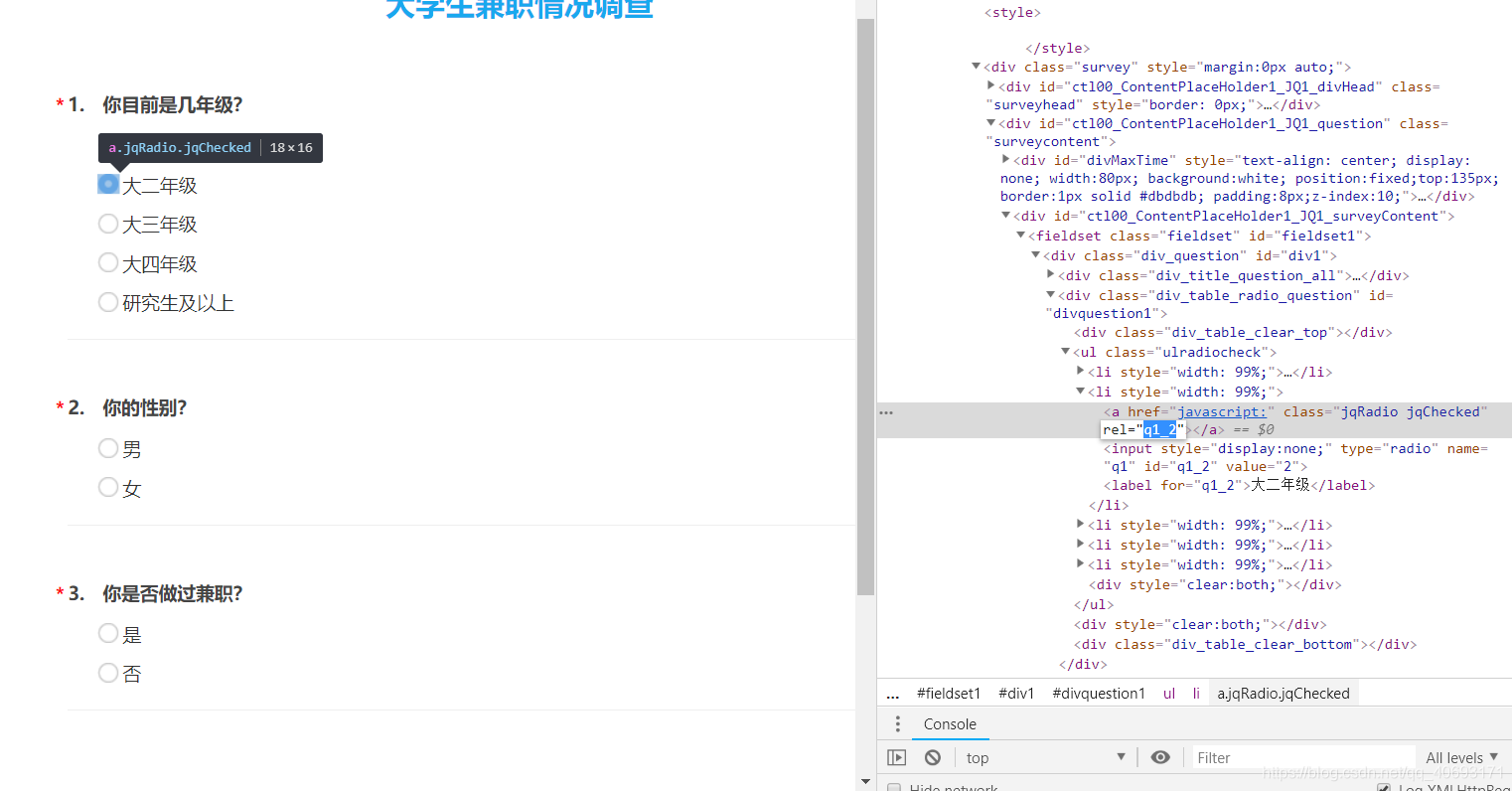Open live expression eye icon
Viewport: 1512px width, 791px height.
1160,757
